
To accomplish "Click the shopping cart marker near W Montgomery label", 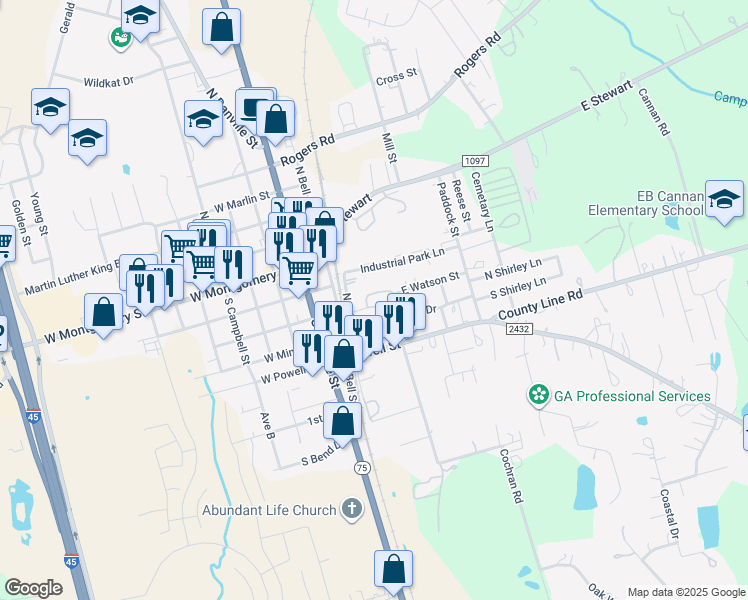I will [x=298, y=273].
